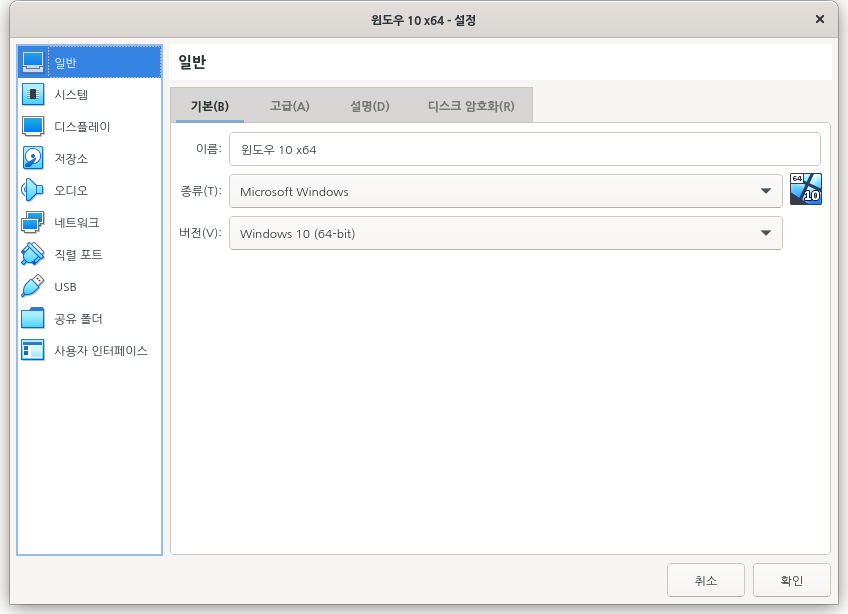Confirm settings with the 확인 button
The image size is (848, 614).
[x=792, y=580]
